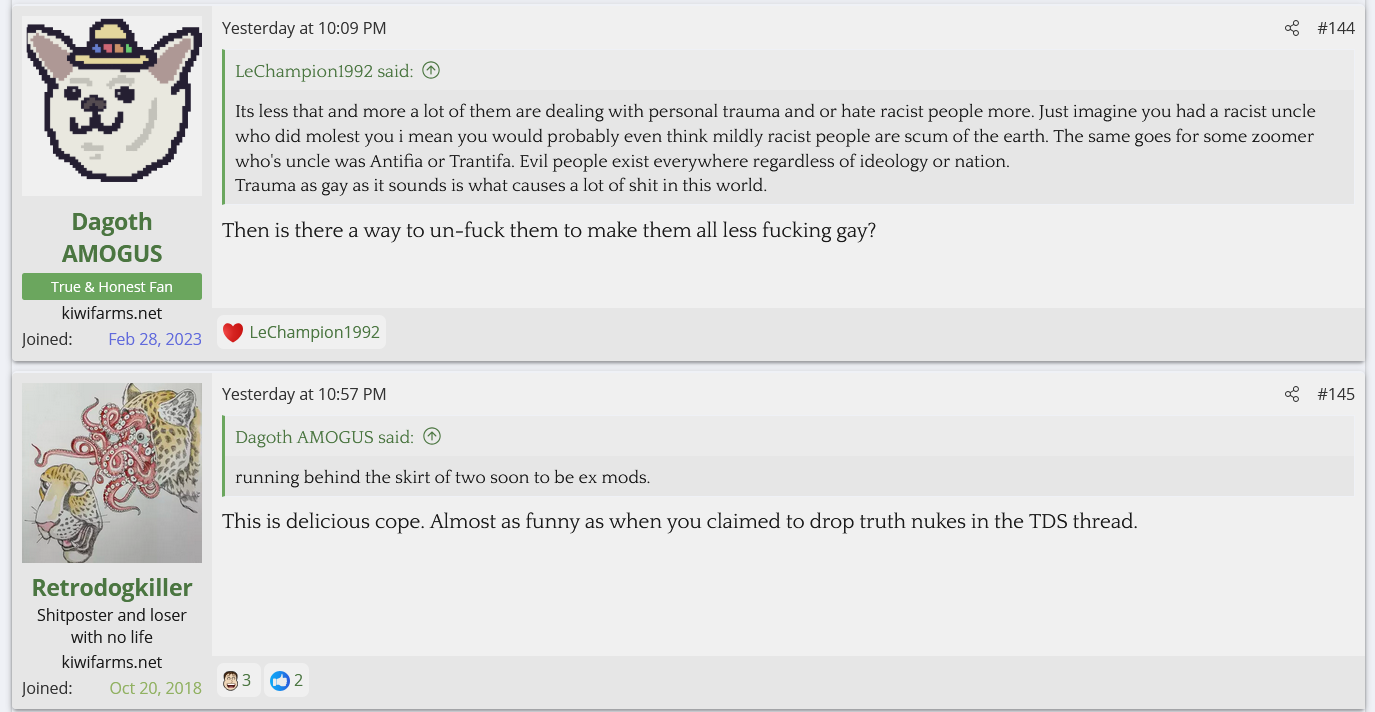
Task: Click LeChampion1992 in the reactions bar
Action: click(314, 332)
